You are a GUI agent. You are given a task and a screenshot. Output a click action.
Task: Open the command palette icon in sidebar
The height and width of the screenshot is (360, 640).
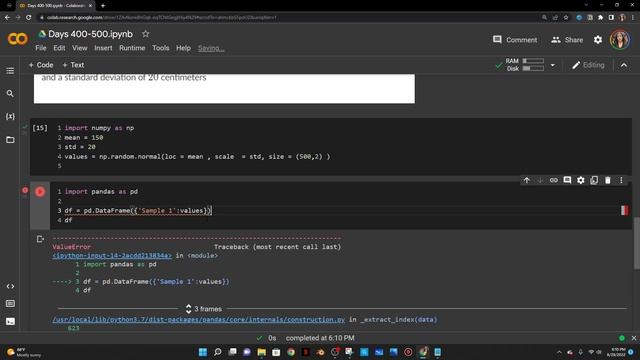(10, 304)
